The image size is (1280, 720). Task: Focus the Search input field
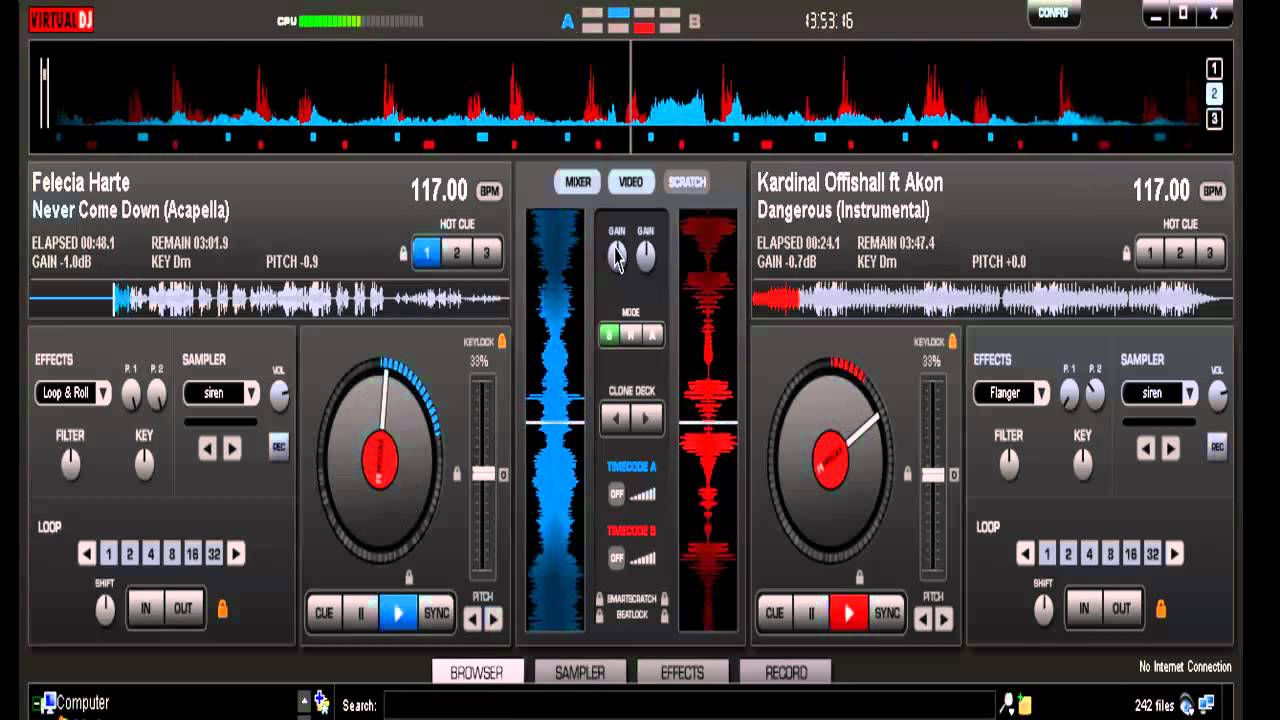tap(689, 705)
